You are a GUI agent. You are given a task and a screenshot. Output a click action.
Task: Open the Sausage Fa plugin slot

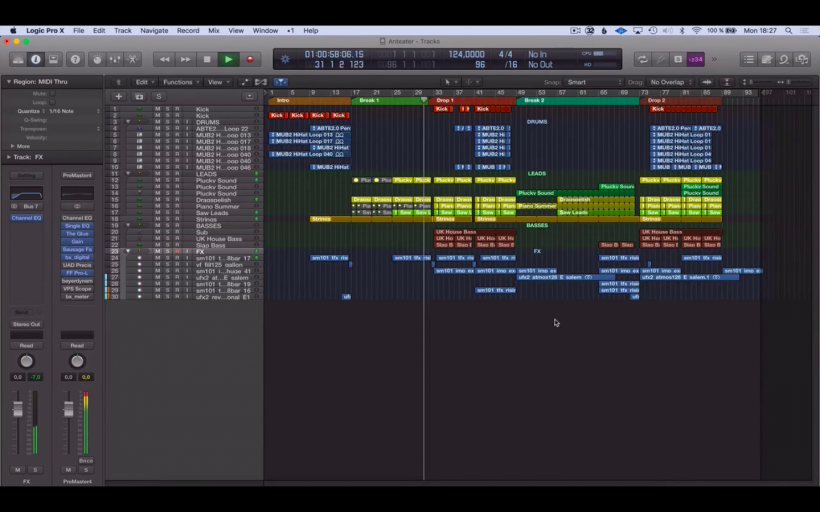tap(77, 249)
